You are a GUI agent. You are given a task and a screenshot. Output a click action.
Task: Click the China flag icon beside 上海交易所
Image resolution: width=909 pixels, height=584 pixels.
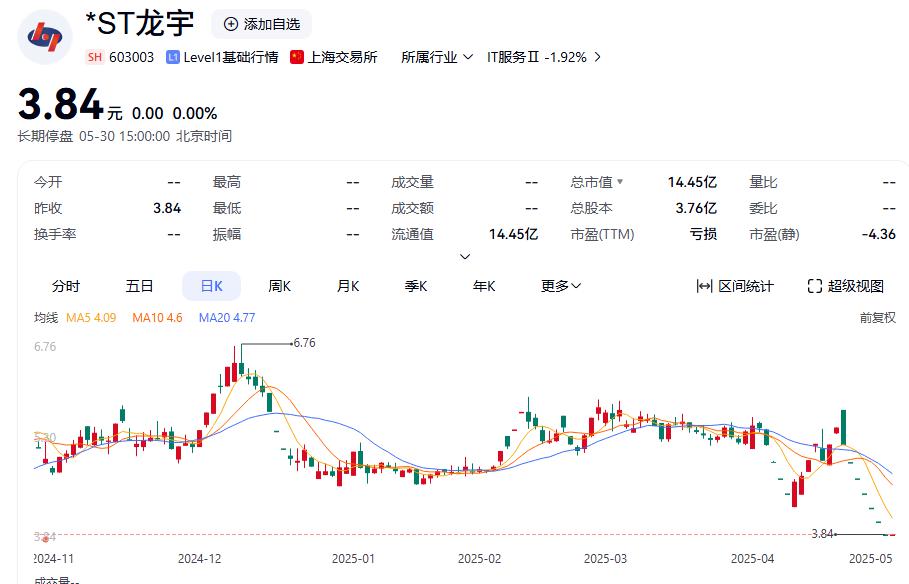297,57
